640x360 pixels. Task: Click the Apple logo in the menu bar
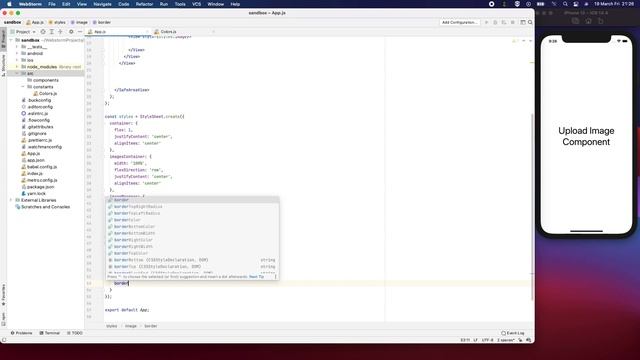9,4
